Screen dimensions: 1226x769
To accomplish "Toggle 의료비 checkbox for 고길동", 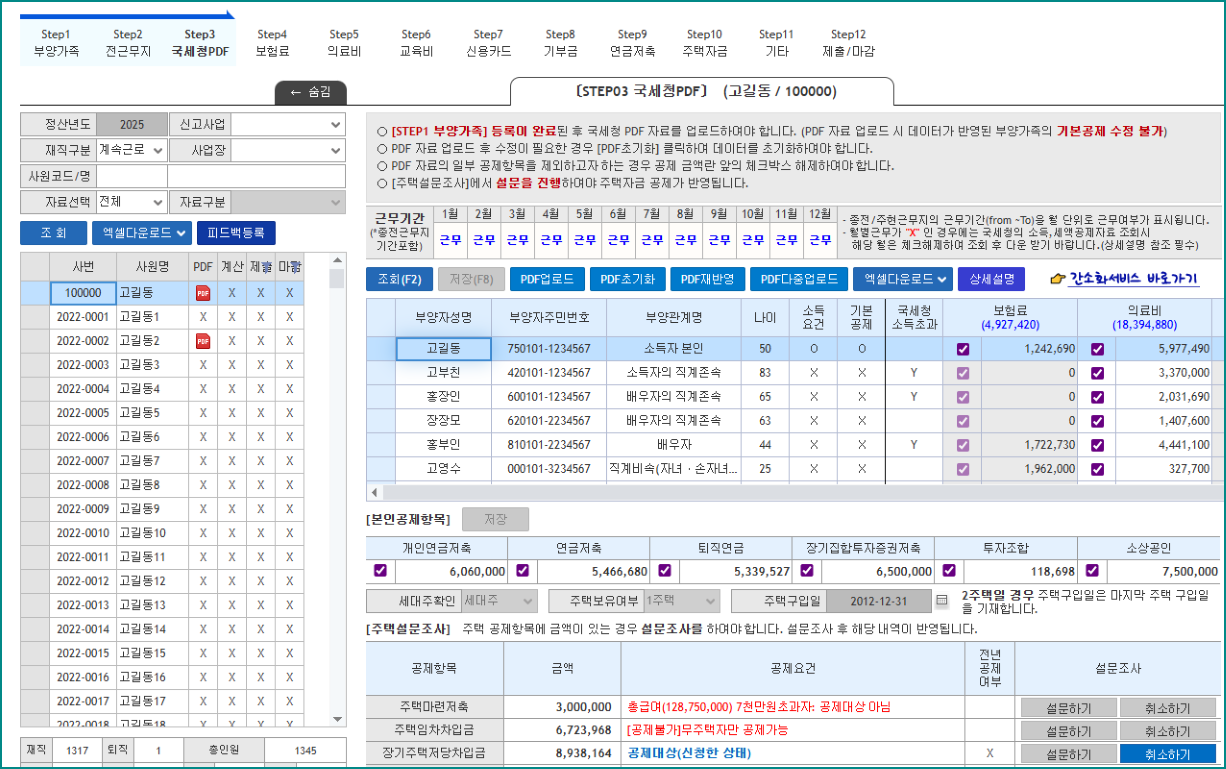I will 1097,349.
